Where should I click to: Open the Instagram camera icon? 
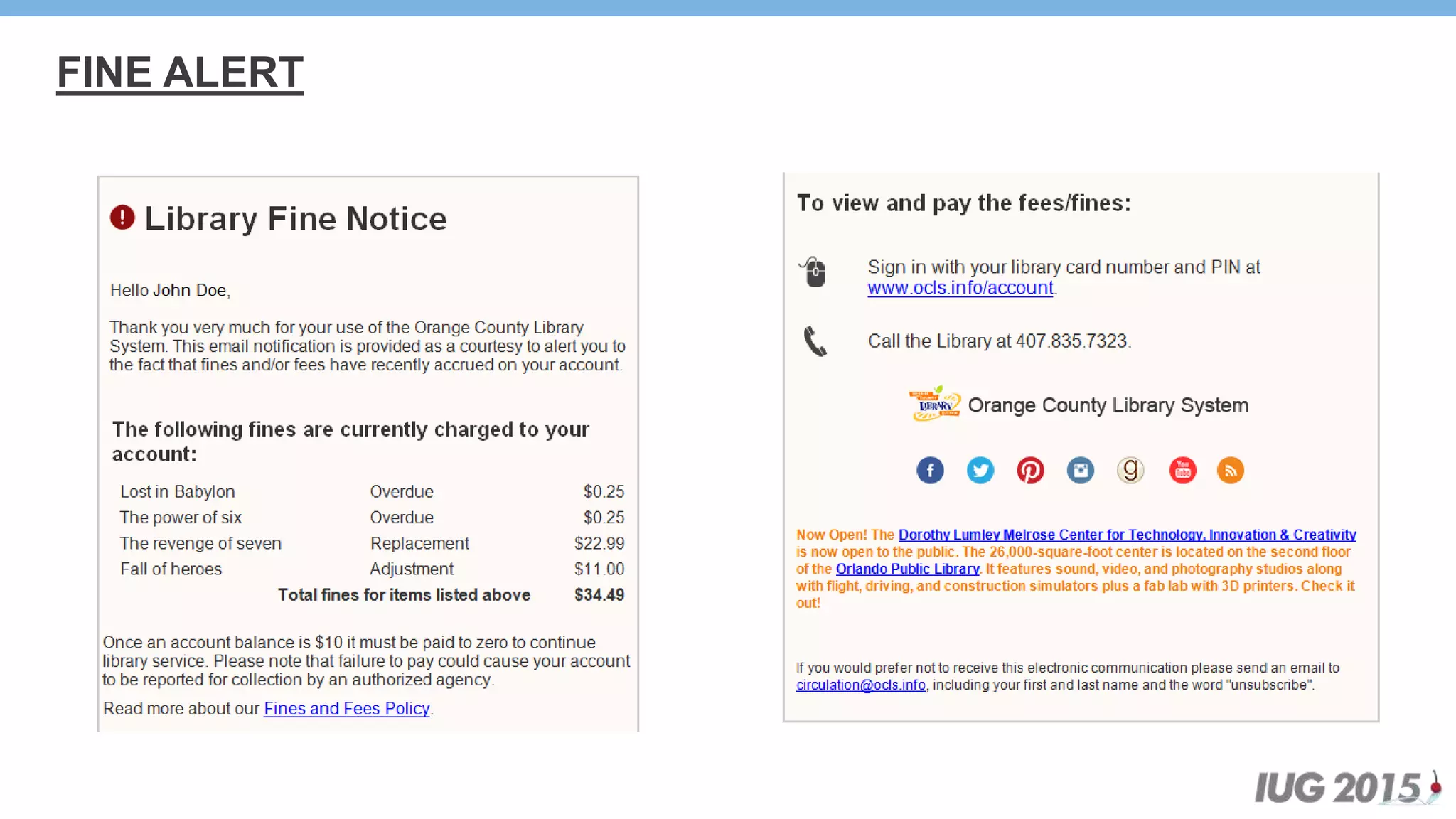coord(1081,470)
